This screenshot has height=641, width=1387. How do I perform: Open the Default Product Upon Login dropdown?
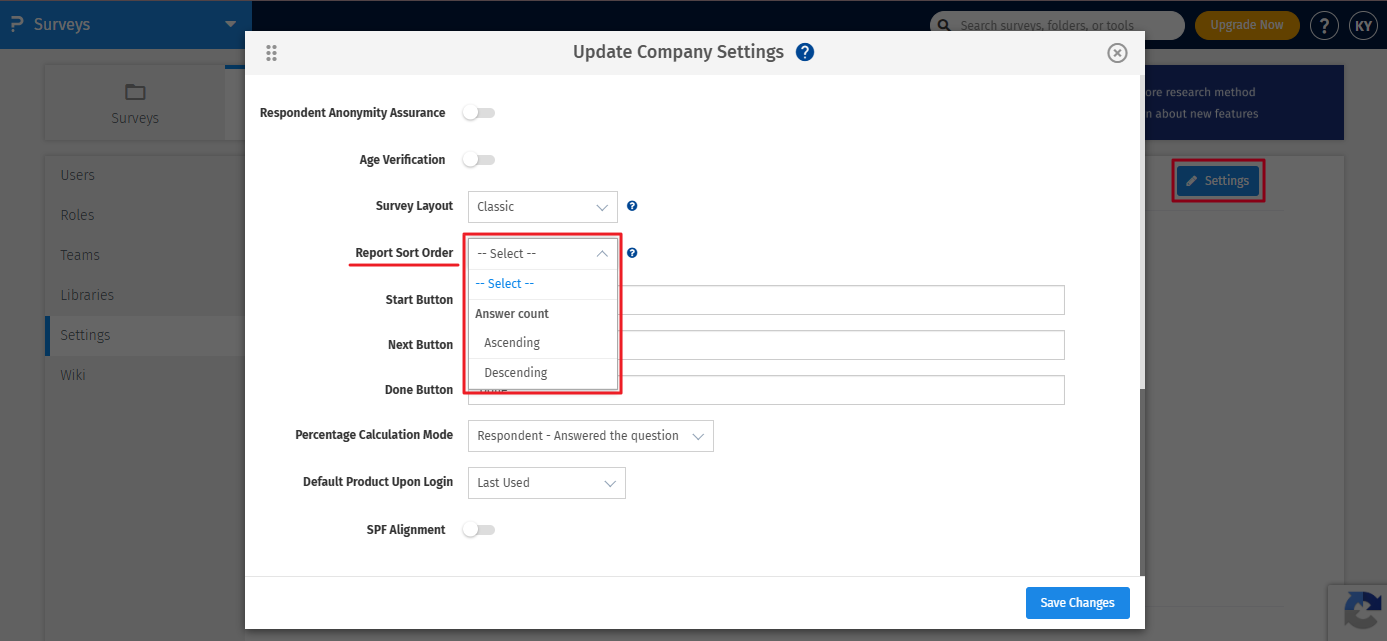pos(546,483)
